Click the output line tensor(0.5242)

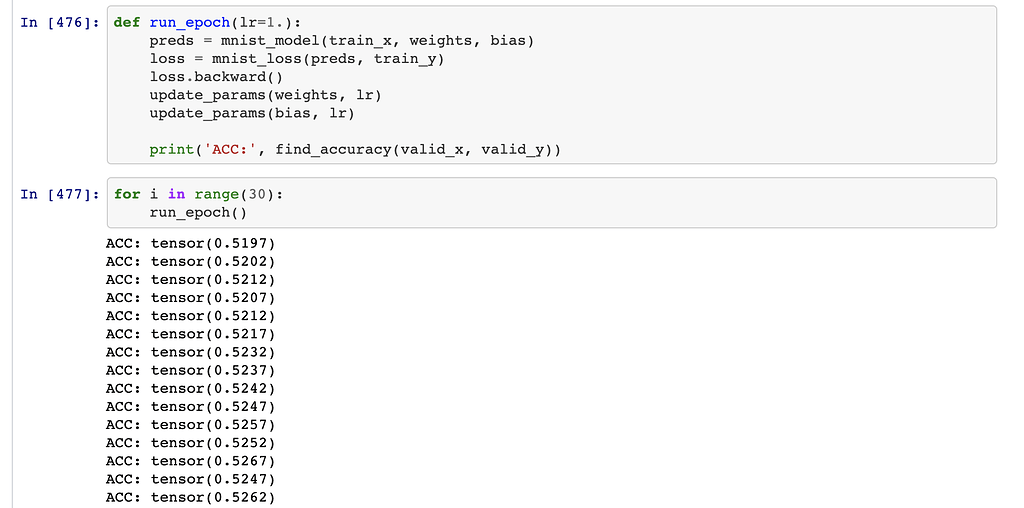pyautogui.click(x=190, y=388)
